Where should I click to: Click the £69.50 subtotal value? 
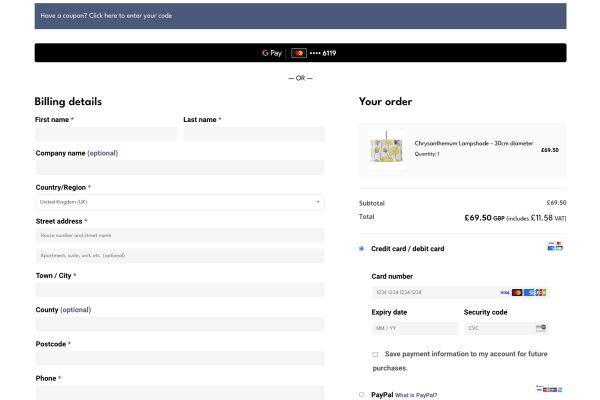pos(556,202)
